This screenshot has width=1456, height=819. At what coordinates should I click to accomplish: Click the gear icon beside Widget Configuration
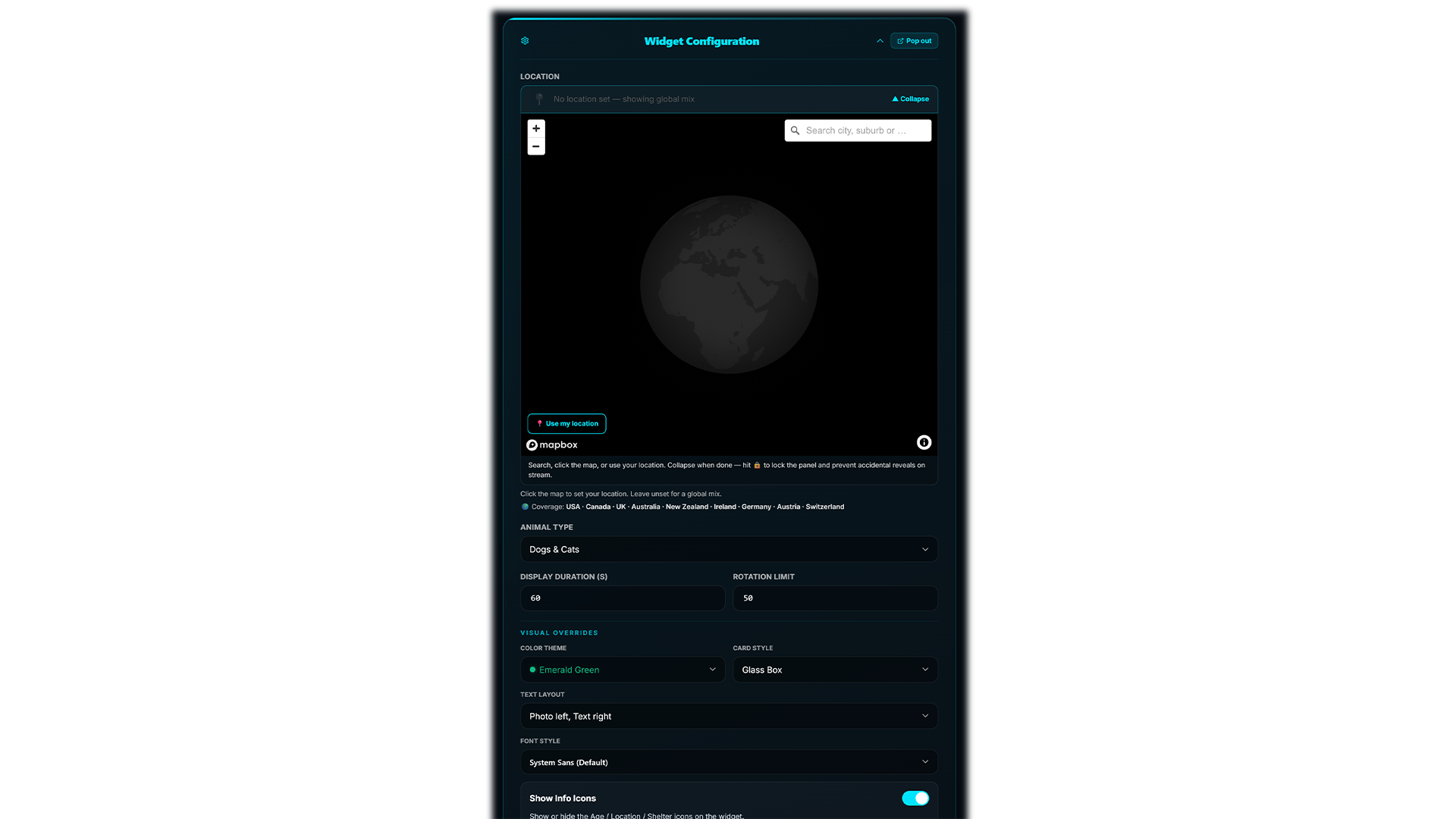pos(525,41)
